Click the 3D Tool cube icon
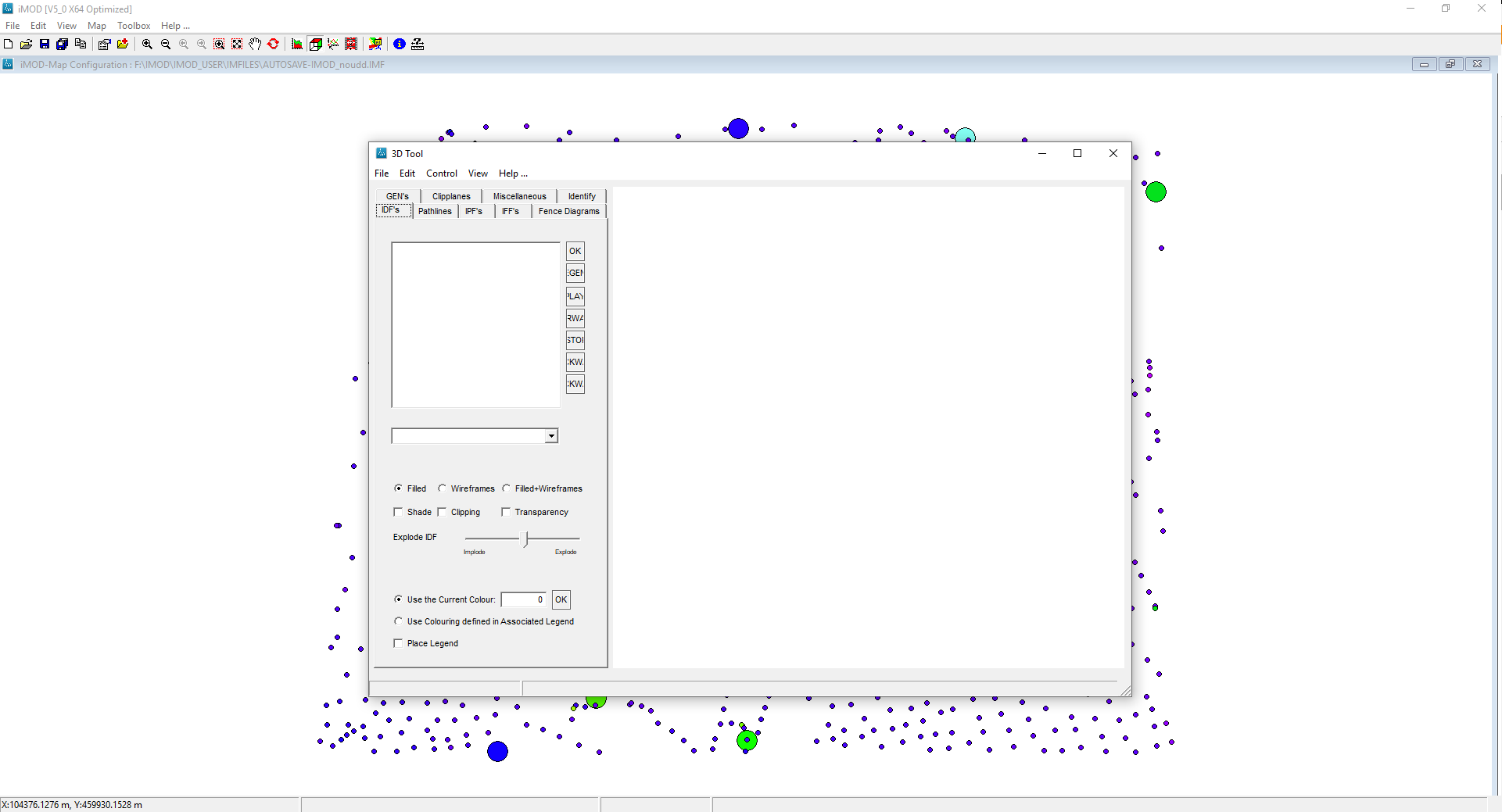 [x=316, y=45]
